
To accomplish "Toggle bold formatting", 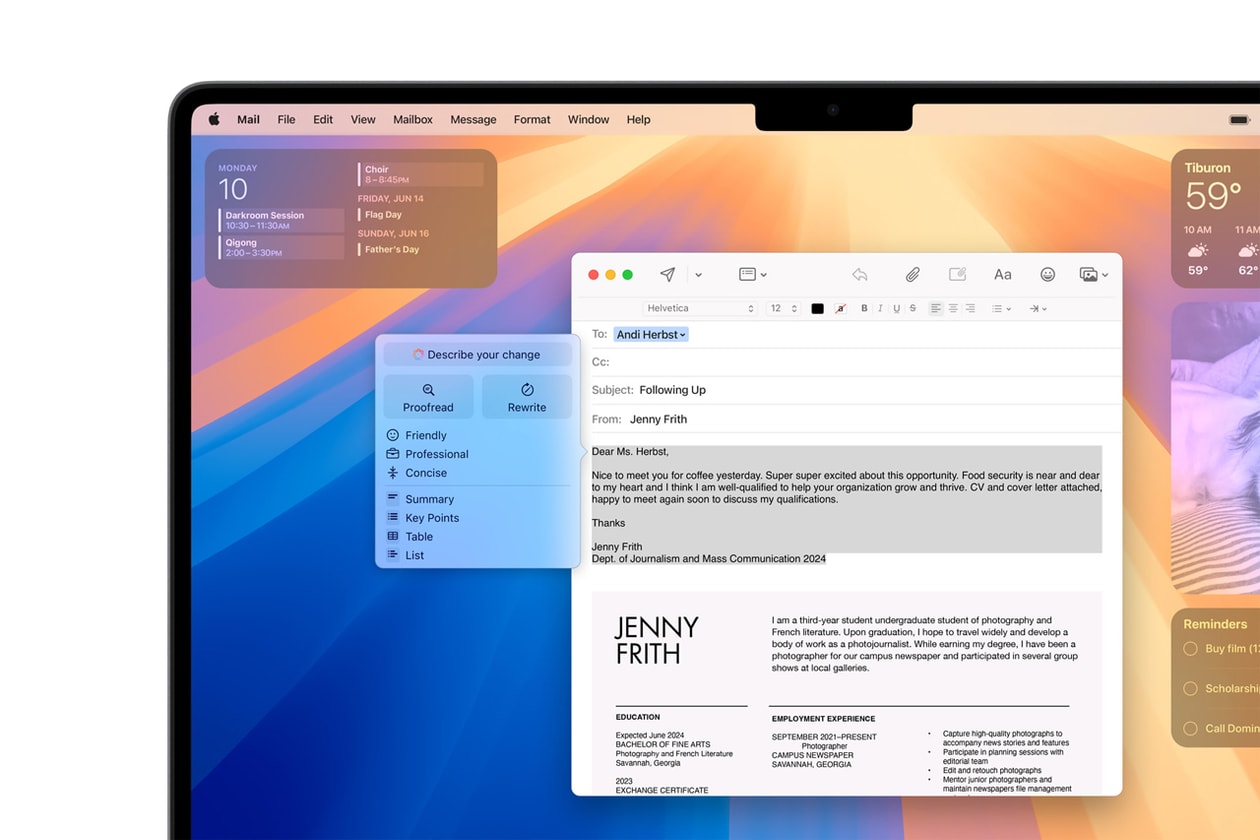I will (864, 308).
